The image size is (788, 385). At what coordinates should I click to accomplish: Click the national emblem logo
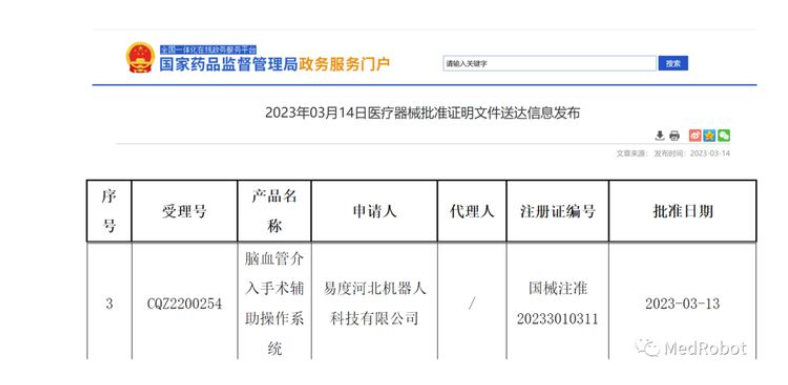pos(140,58)
